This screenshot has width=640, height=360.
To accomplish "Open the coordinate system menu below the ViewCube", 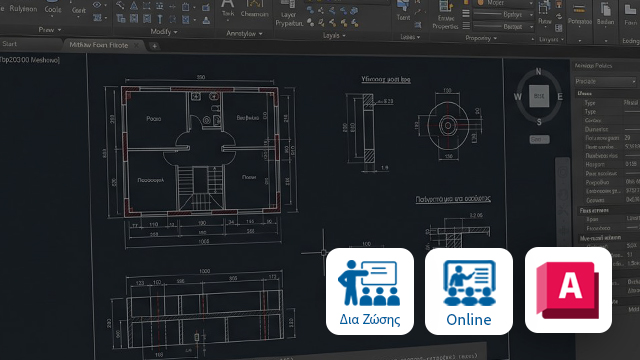I will point(539,139).
